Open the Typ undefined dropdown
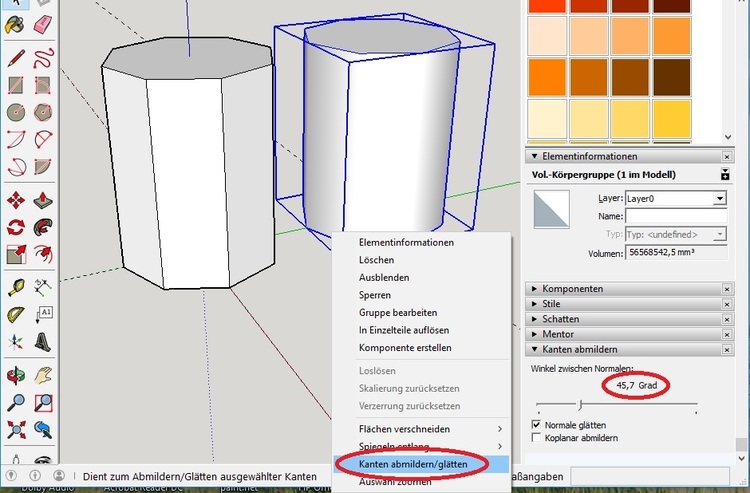 (x=719, y=235)
